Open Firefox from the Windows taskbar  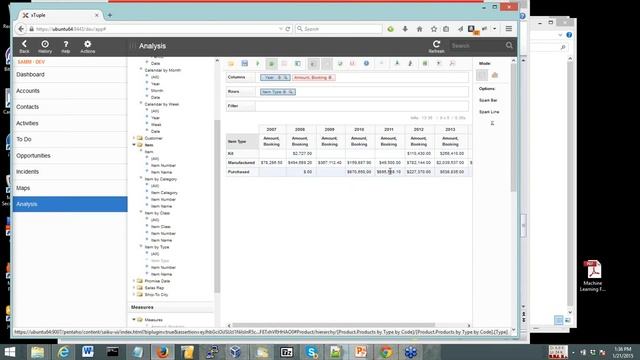point(162,351)
